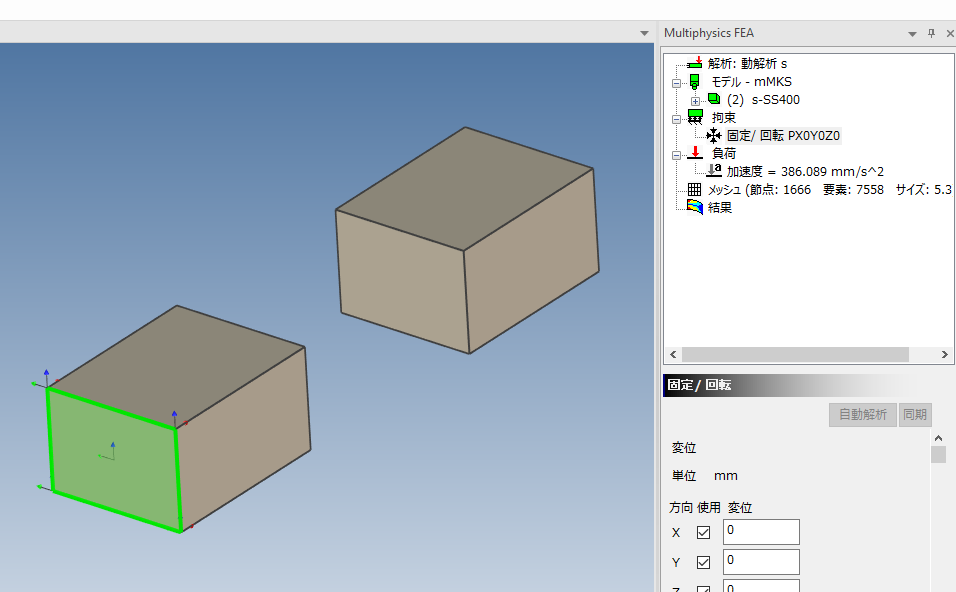The image size is (956, 592).
Task: Collapse the モデル tree node
Action: 676,82
